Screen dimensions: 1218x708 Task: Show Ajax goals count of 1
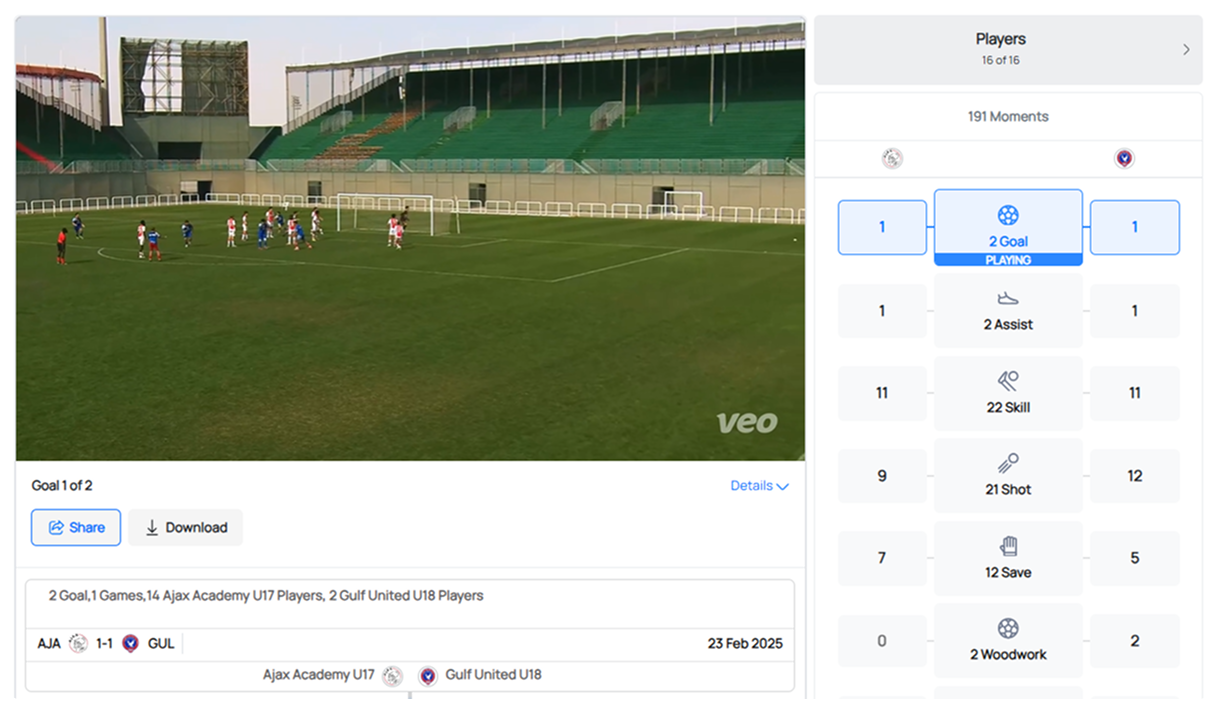(x=882, y=227)
